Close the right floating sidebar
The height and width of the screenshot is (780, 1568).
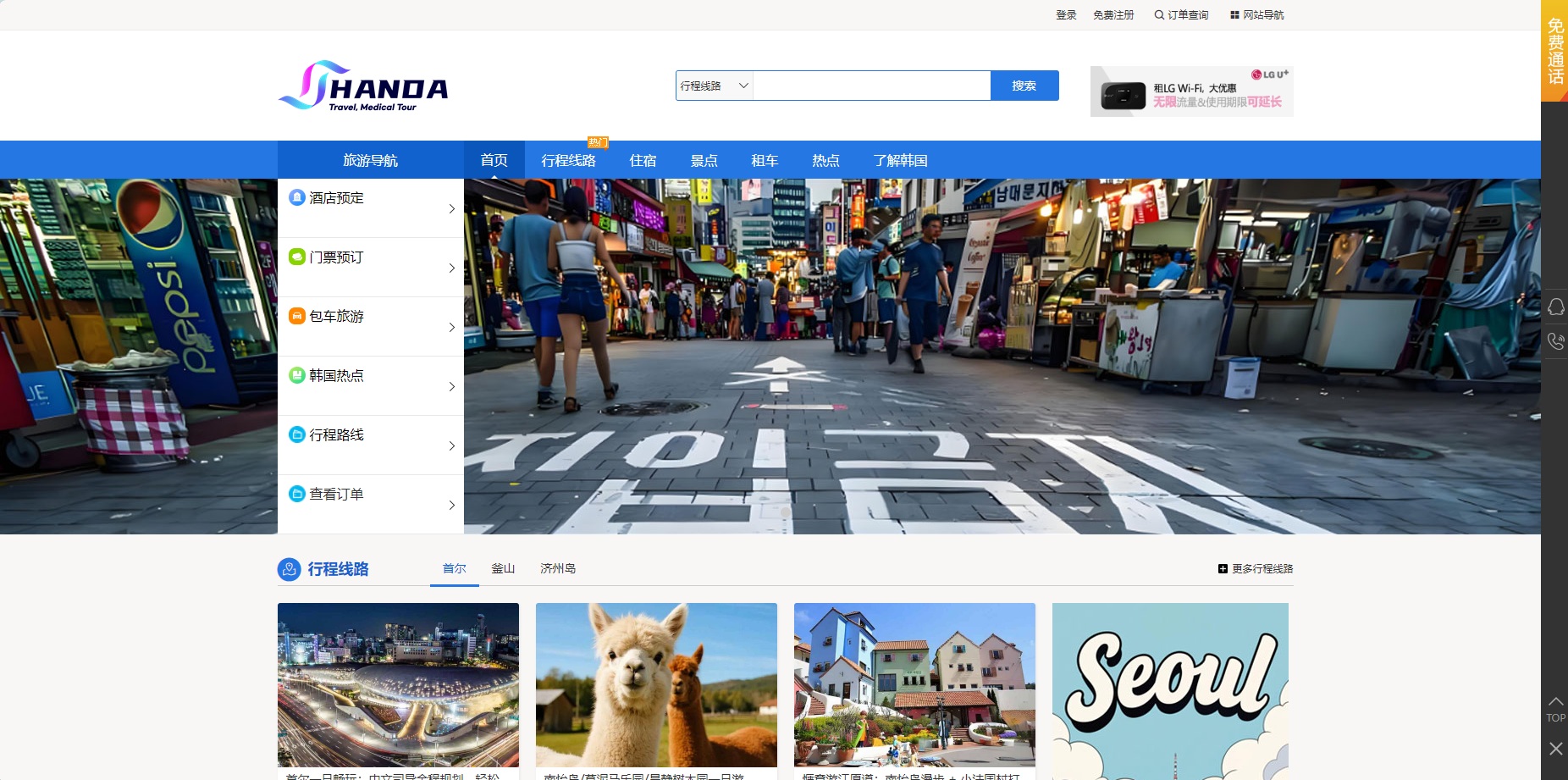pyautogui.click(x=1555, y=749)
